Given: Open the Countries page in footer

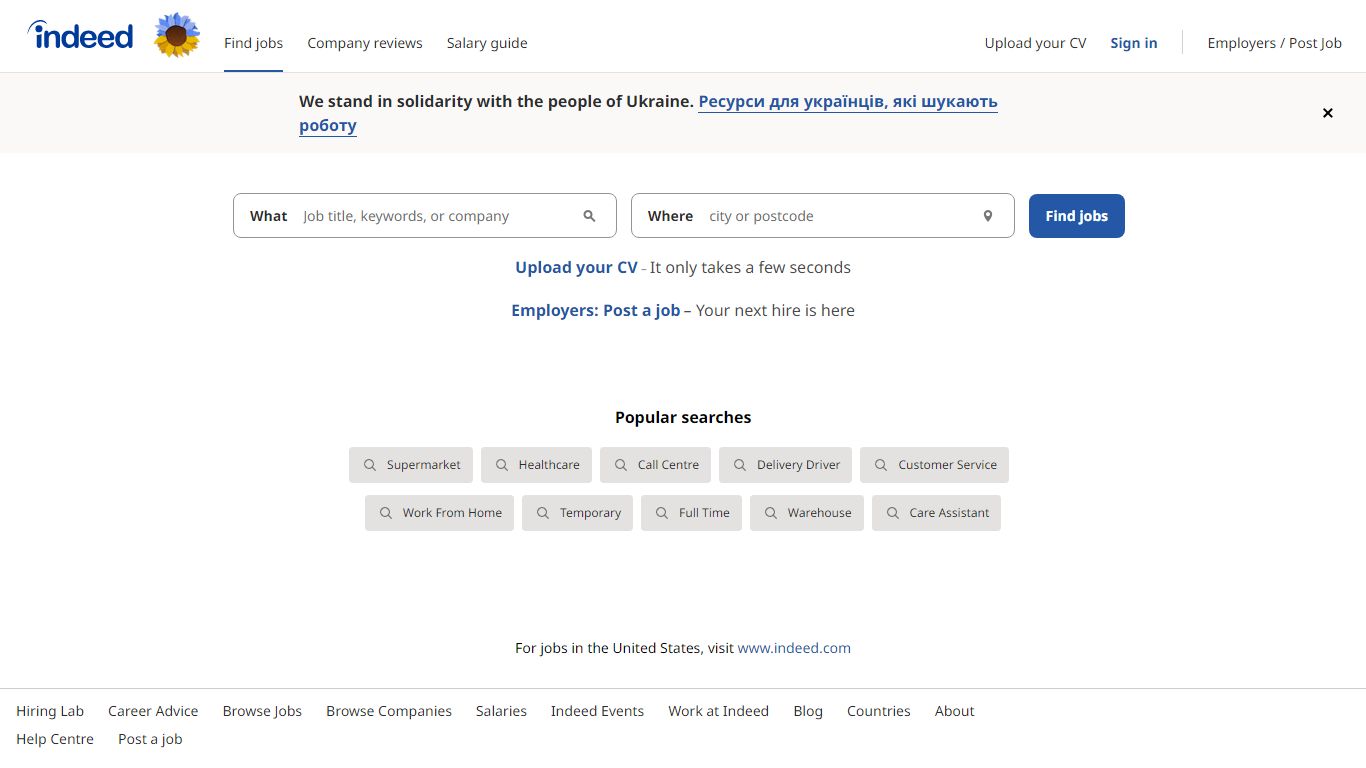Looking at the screenshot, I should [x=878, y=711].
